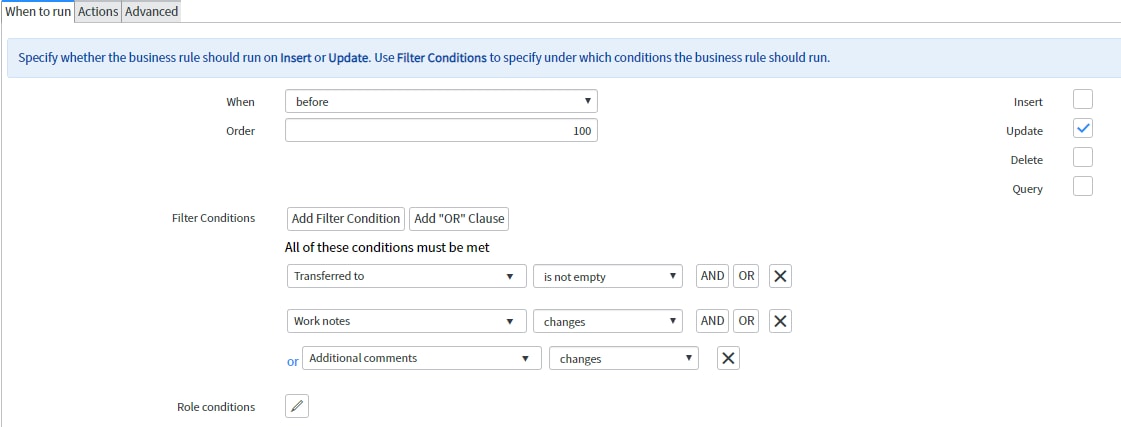This screenshot has width=1121, height=427.
Task: Click the Add Filter Condition button
Action: 346,219
